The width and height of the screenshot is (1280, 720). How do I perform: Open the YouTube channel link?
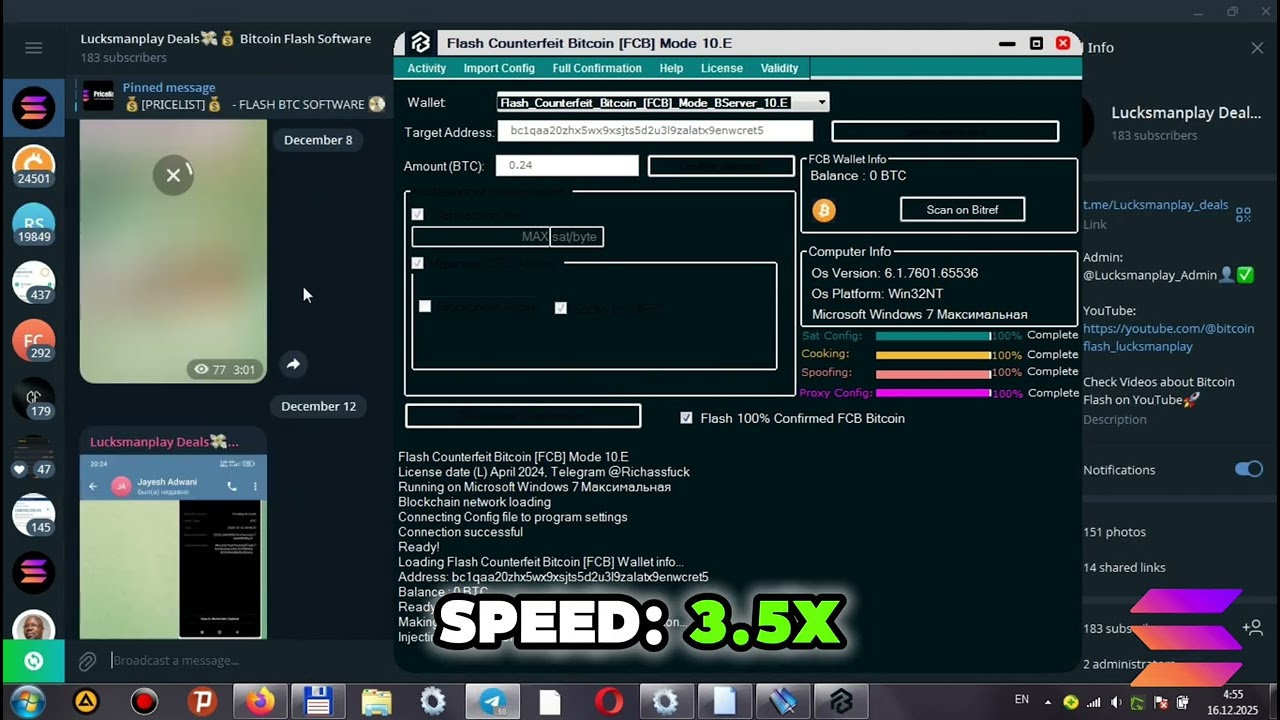pyautogui.click(x=1168, y=337)
